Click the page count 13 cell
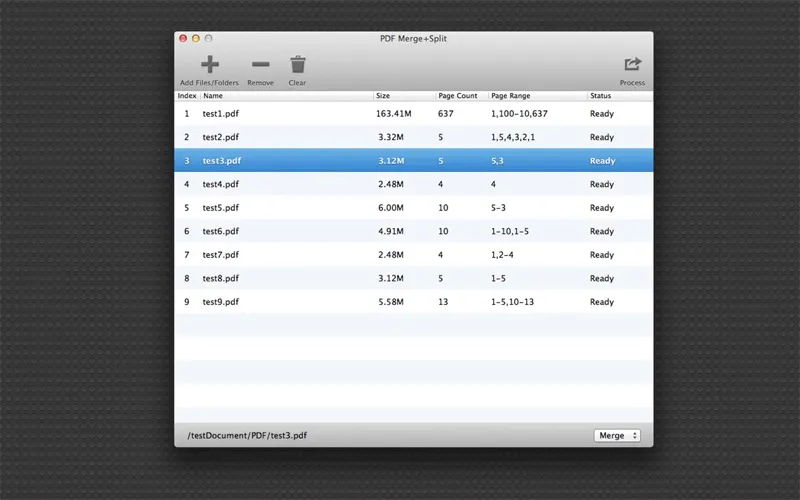Screen dimensions: 800x500 click(443, 301)
